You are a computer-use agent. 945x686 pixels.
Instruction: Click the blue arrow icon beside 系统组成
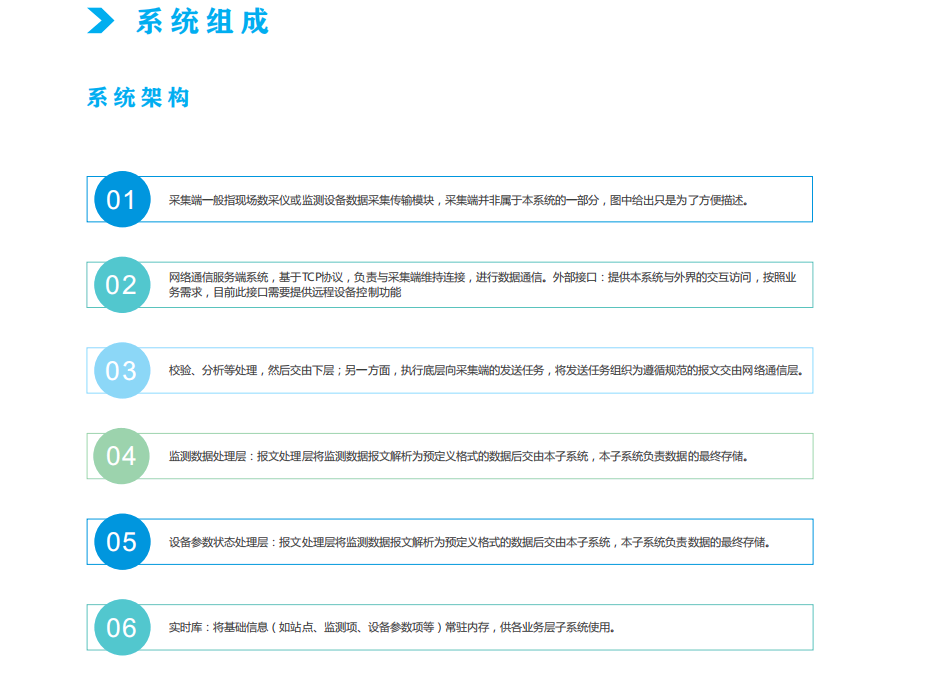tap(101, 20)
